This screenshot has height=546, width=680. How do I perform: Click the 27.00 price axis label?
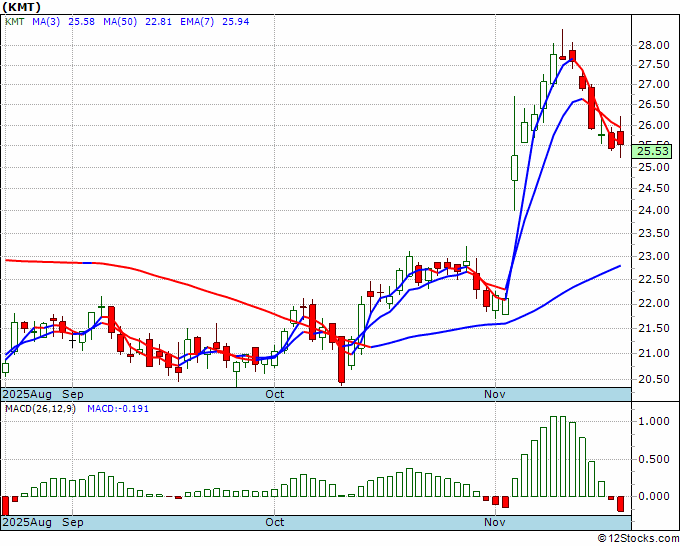point(654,85)
